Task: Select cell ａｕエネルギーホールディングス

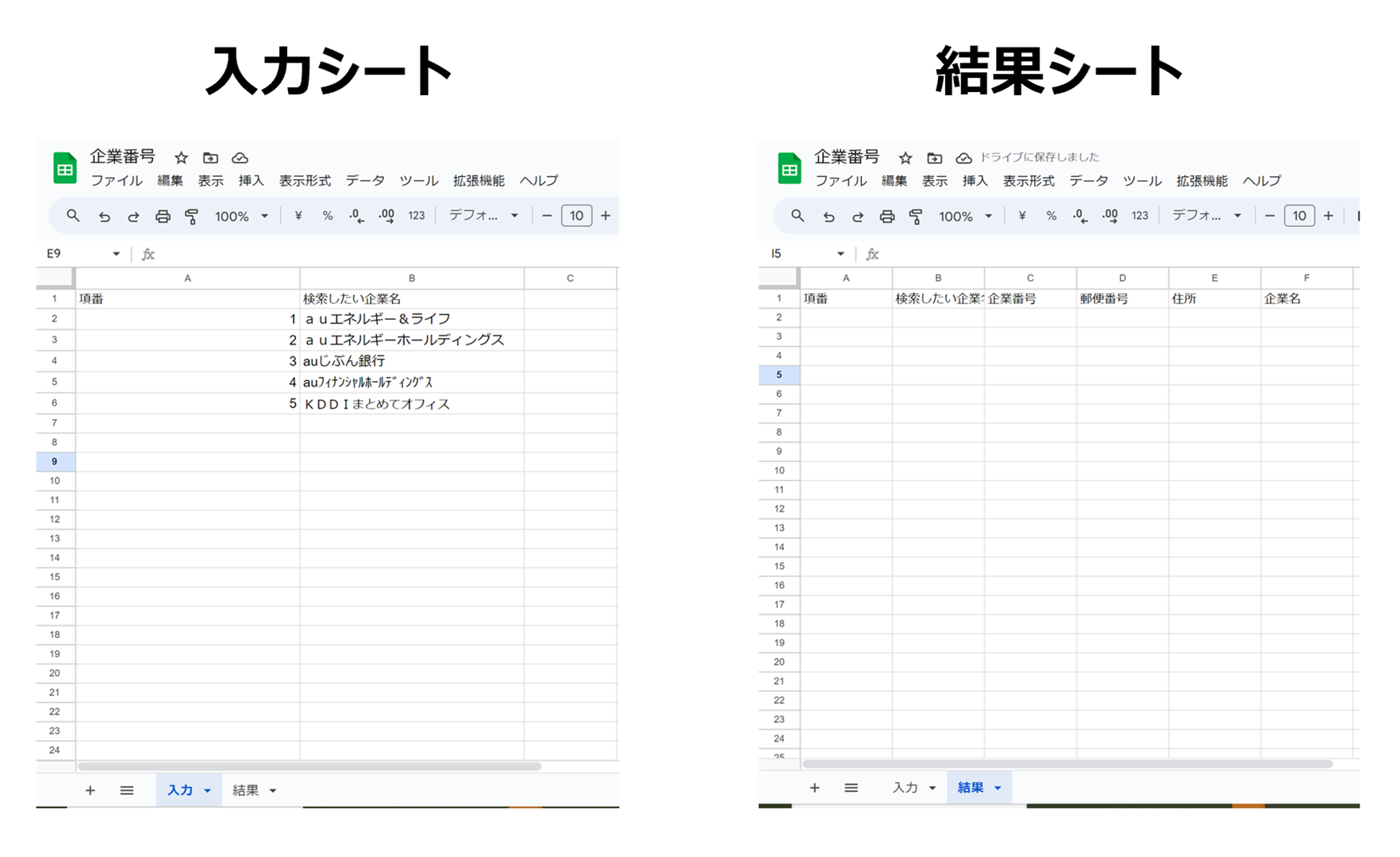Action: pyautogui.click(x=412, y=340)
